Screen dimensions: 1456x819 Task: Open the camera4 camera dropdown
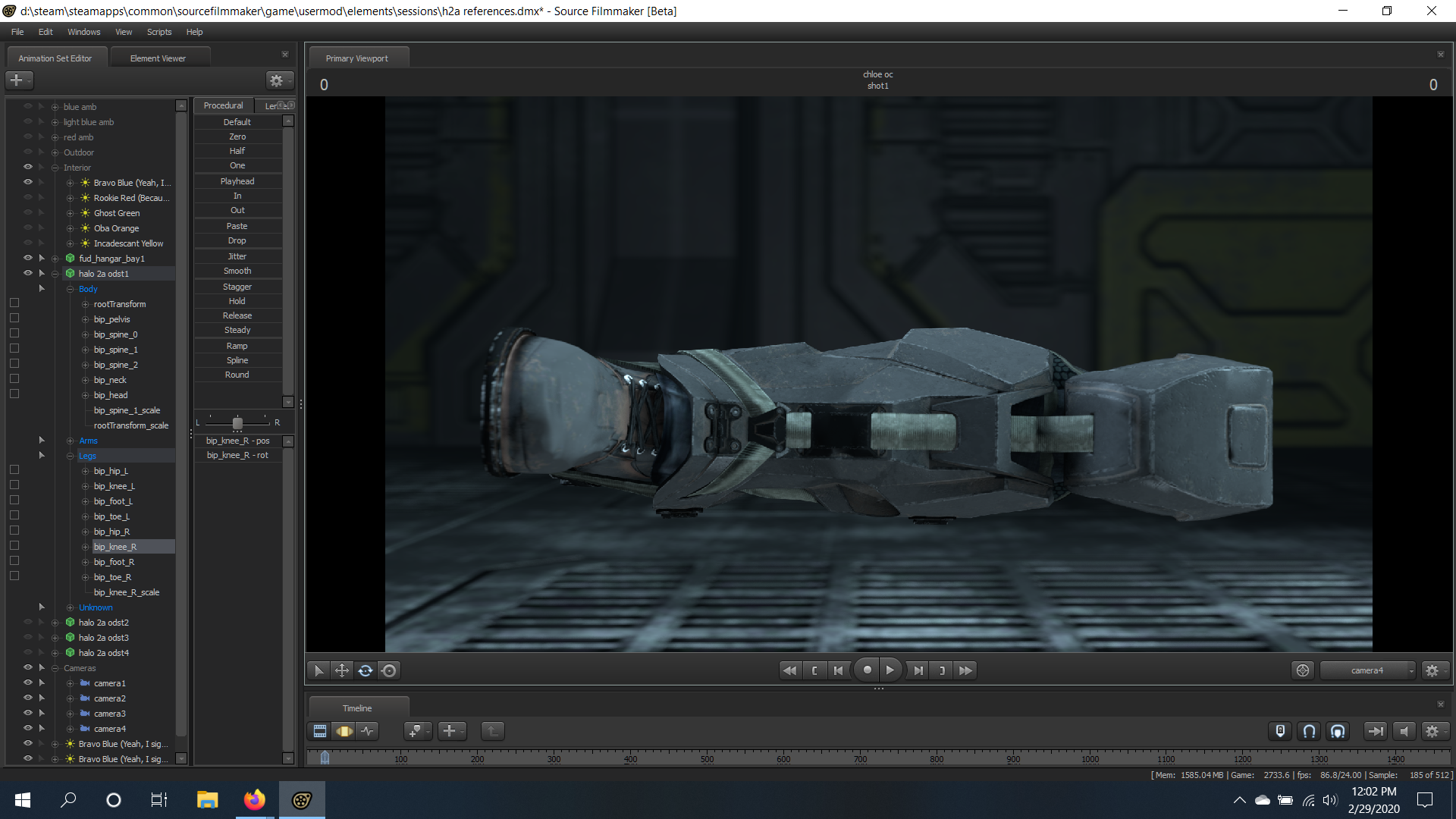tap(1367, 670)
